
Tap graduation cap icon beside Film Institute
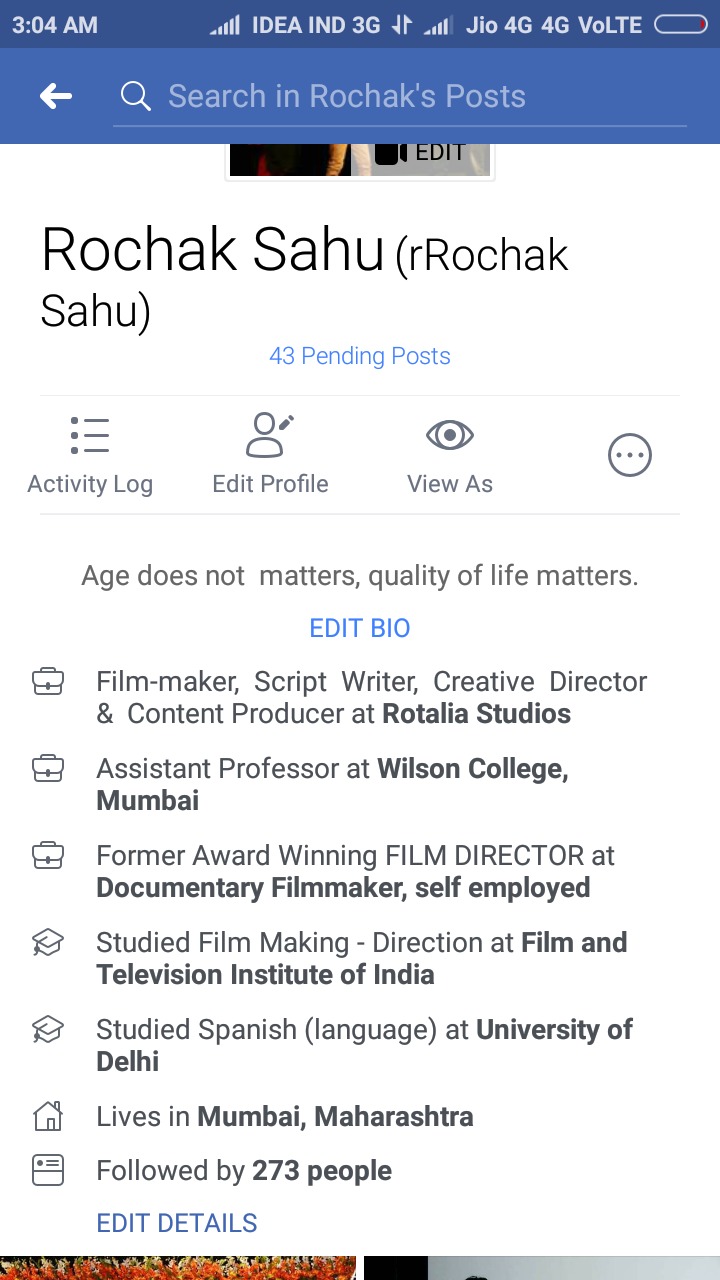[x=48, y=943]
